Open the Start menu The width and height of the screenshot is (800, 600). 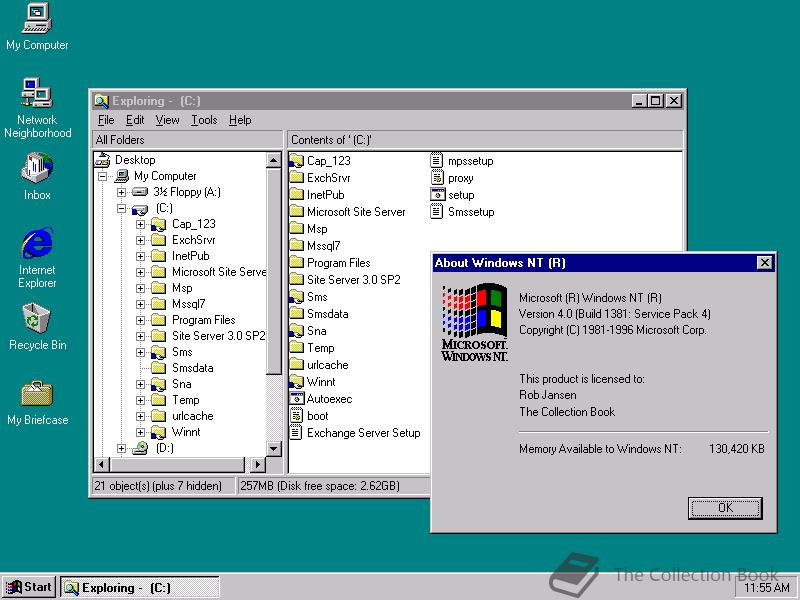click(30, 587)
